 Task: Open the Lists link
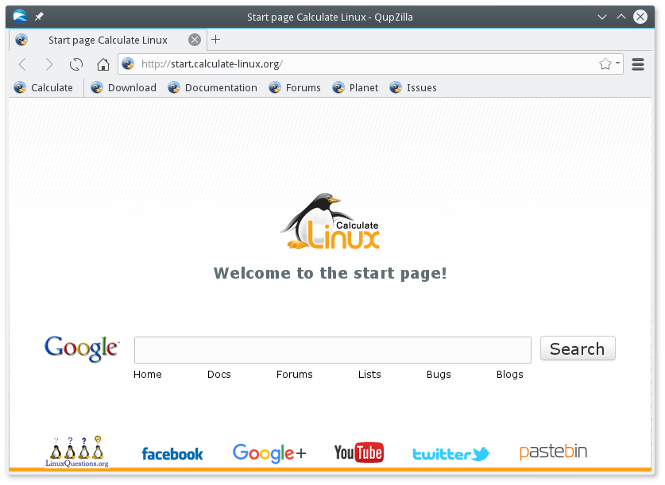(369, 374)
